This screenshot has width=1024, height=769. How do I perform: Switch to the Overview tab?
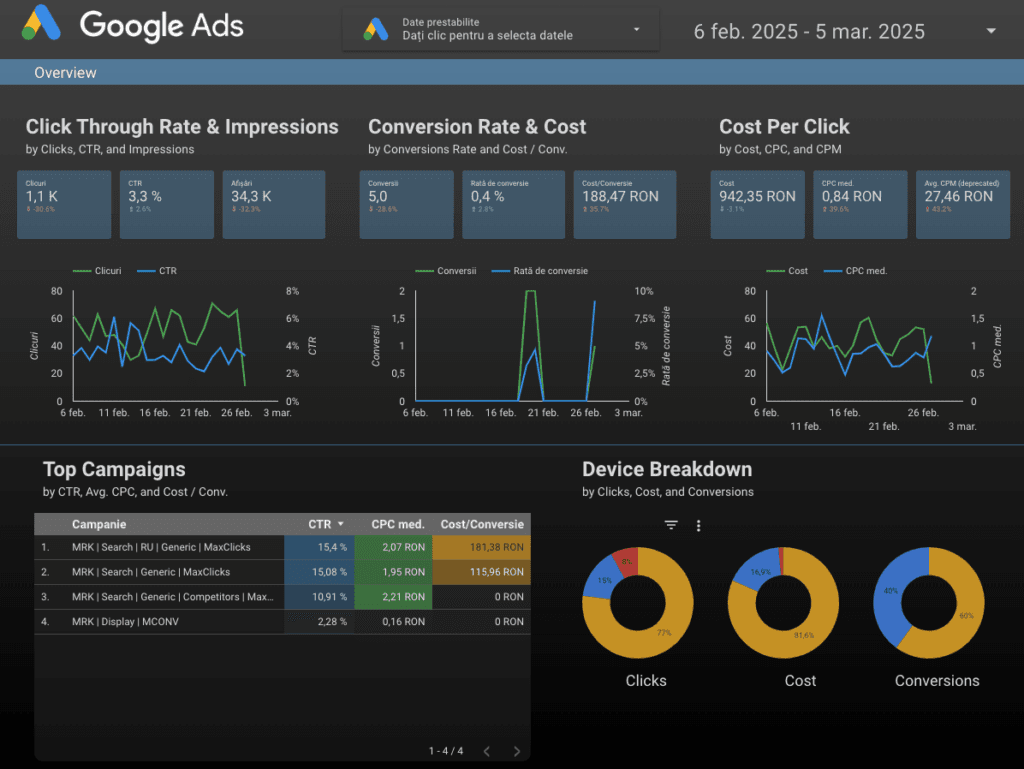point(65,73)
